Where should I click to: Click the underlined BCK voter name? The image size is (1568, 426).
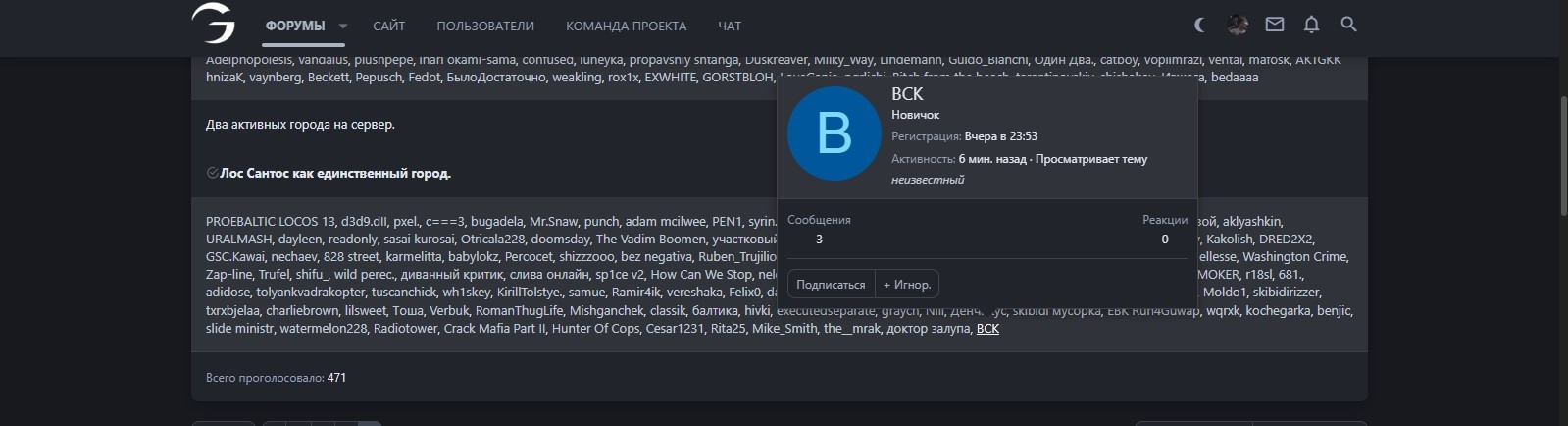coord(987,329)
